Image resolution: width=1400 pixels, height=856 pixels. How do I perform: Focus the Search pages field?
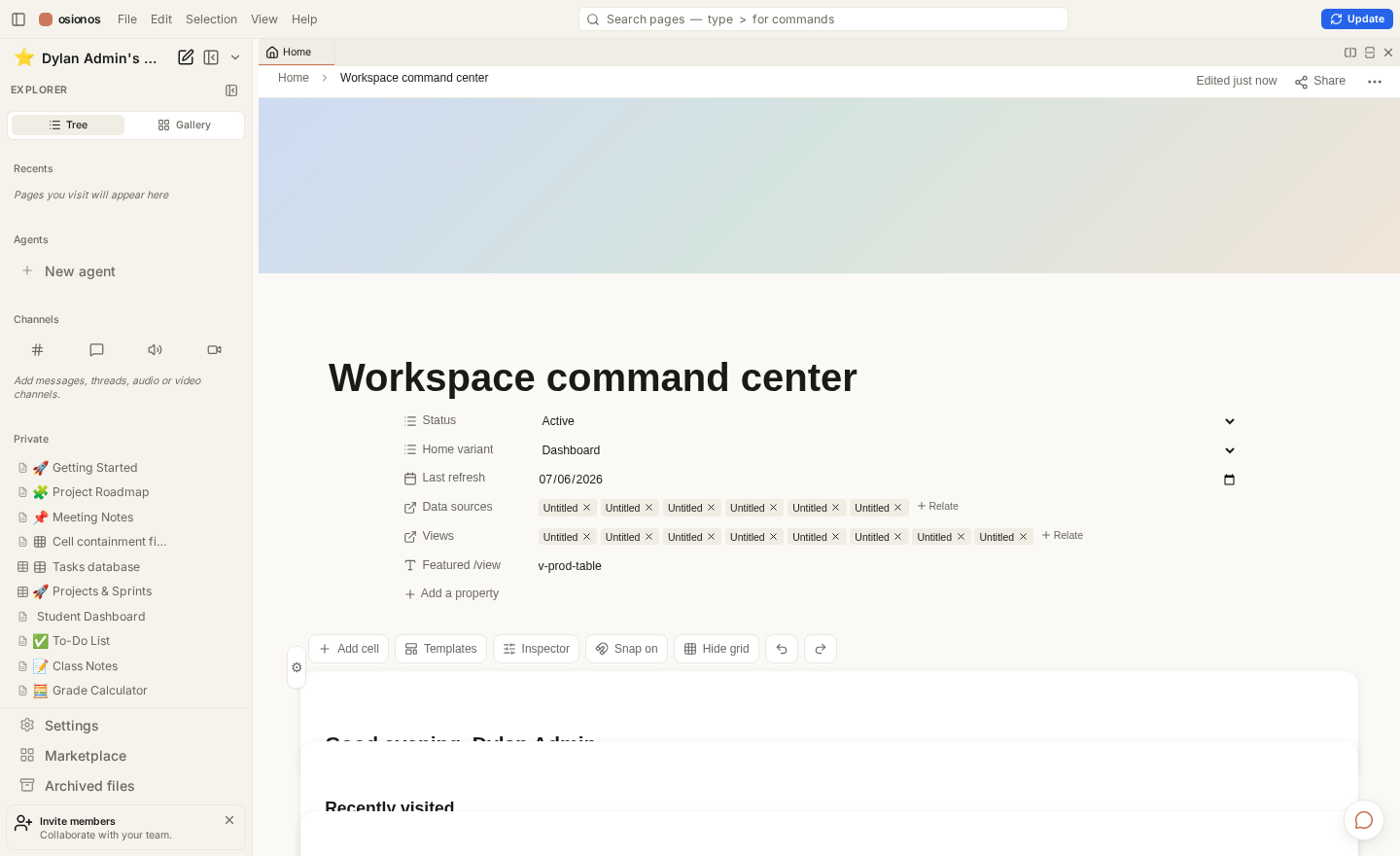(823, 19)
